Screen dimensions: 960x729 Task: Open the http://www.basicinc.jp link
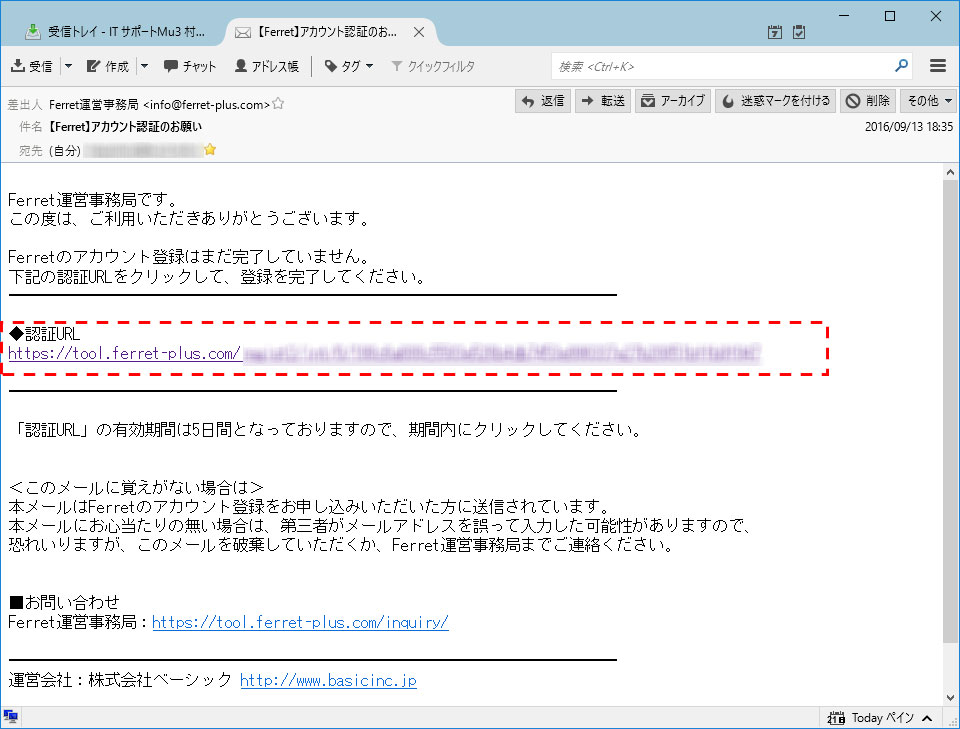pyautogui.click(x=328, y=680)
